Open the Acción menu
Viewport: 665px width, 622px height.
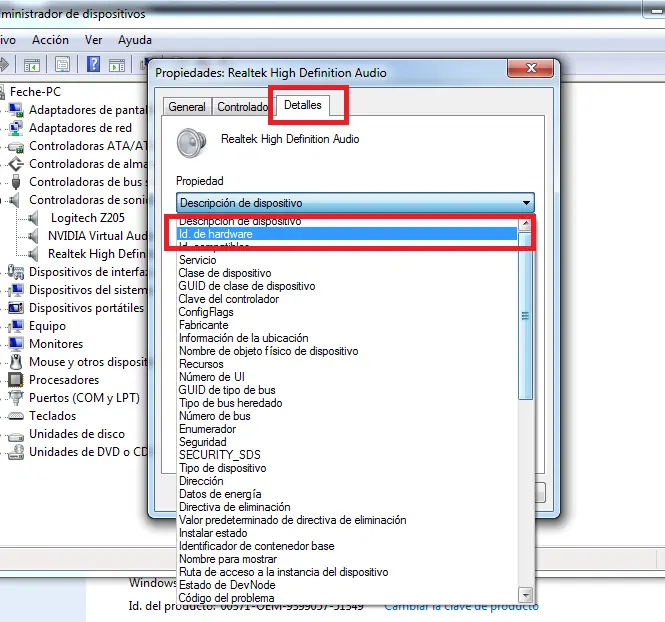(50, 40)
